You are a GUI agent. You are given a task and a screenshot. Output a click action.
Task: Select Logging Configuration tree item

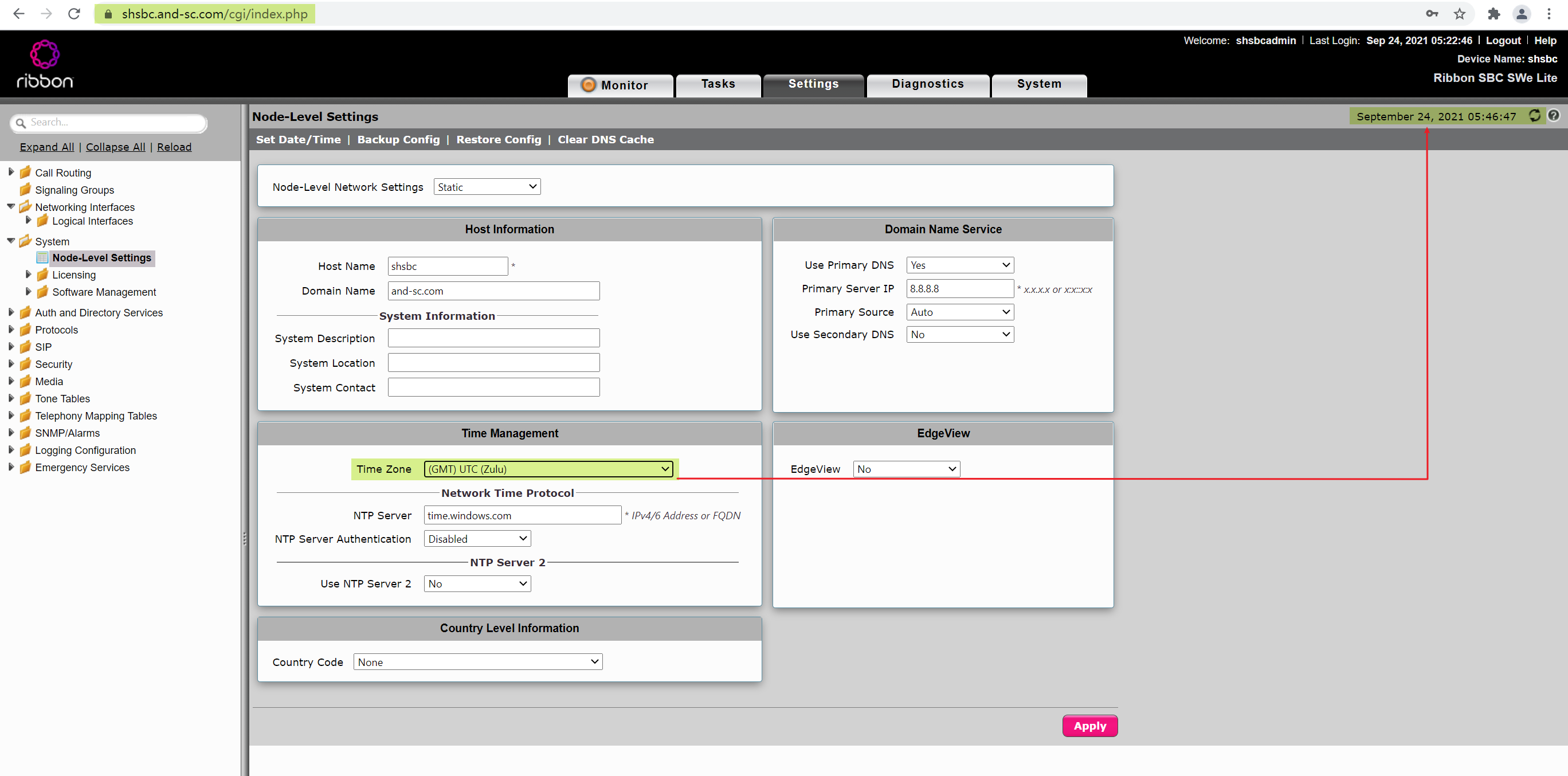[85, 450]
